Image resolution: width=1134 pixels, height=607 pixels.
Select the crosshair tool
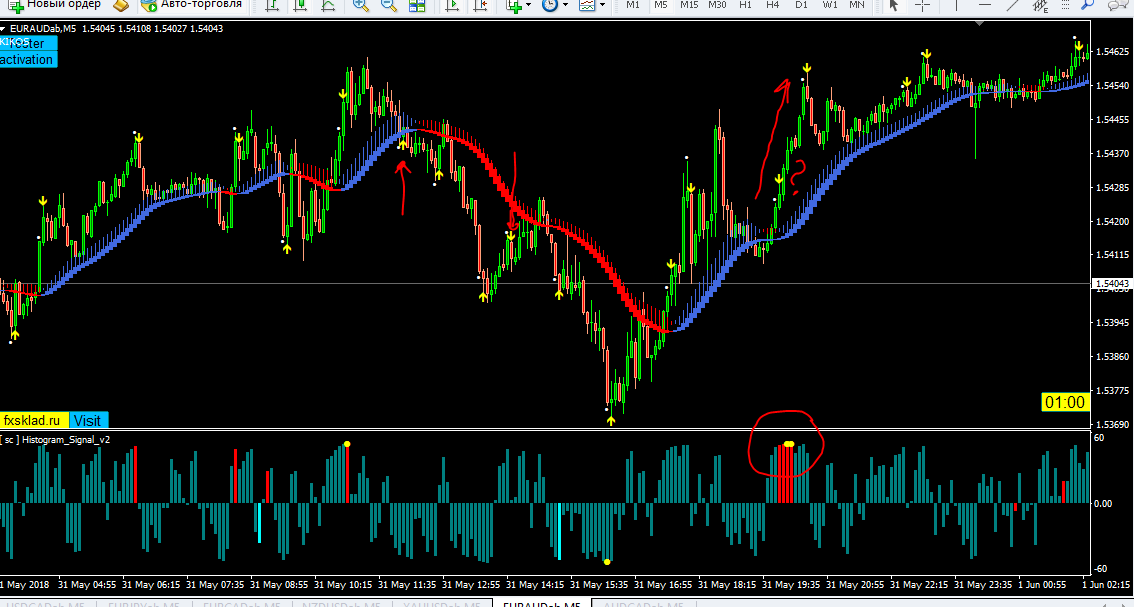922,5
